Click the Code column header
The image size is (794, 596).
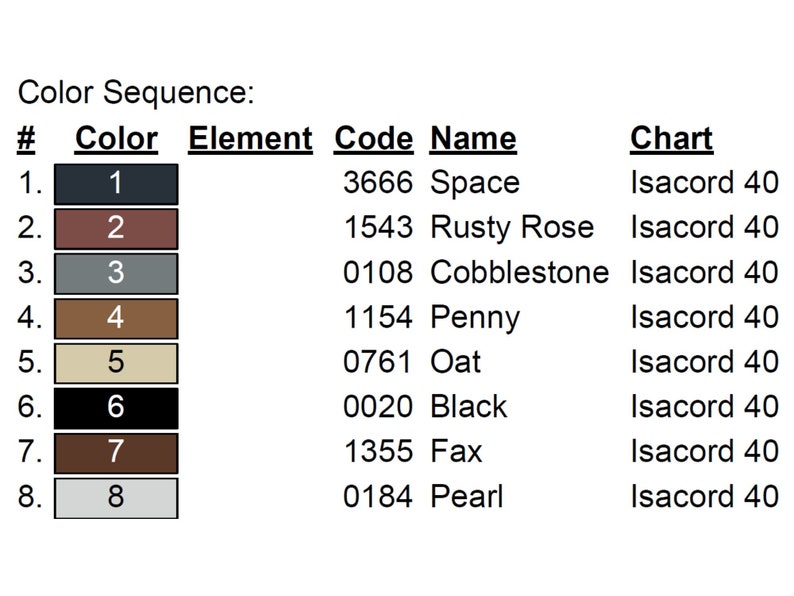[374, 138]
